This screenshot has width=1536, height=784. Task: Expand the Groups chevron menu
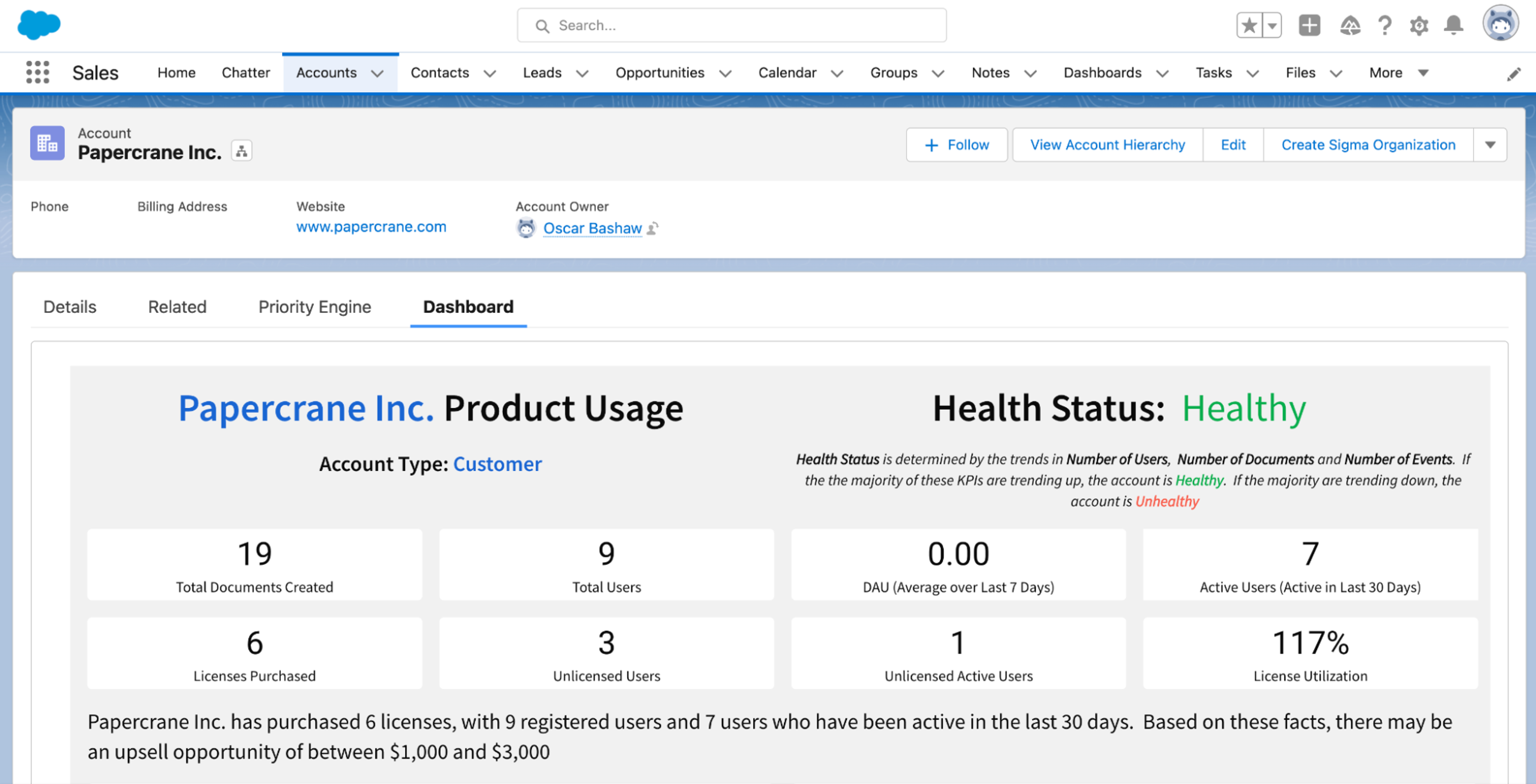[938, 73]
